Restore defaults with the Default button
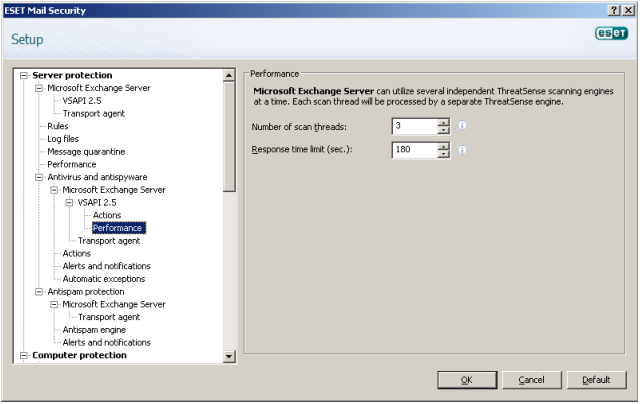Image resolution: width=642 pixels, height=404 pixels. (x=597, y=380)
